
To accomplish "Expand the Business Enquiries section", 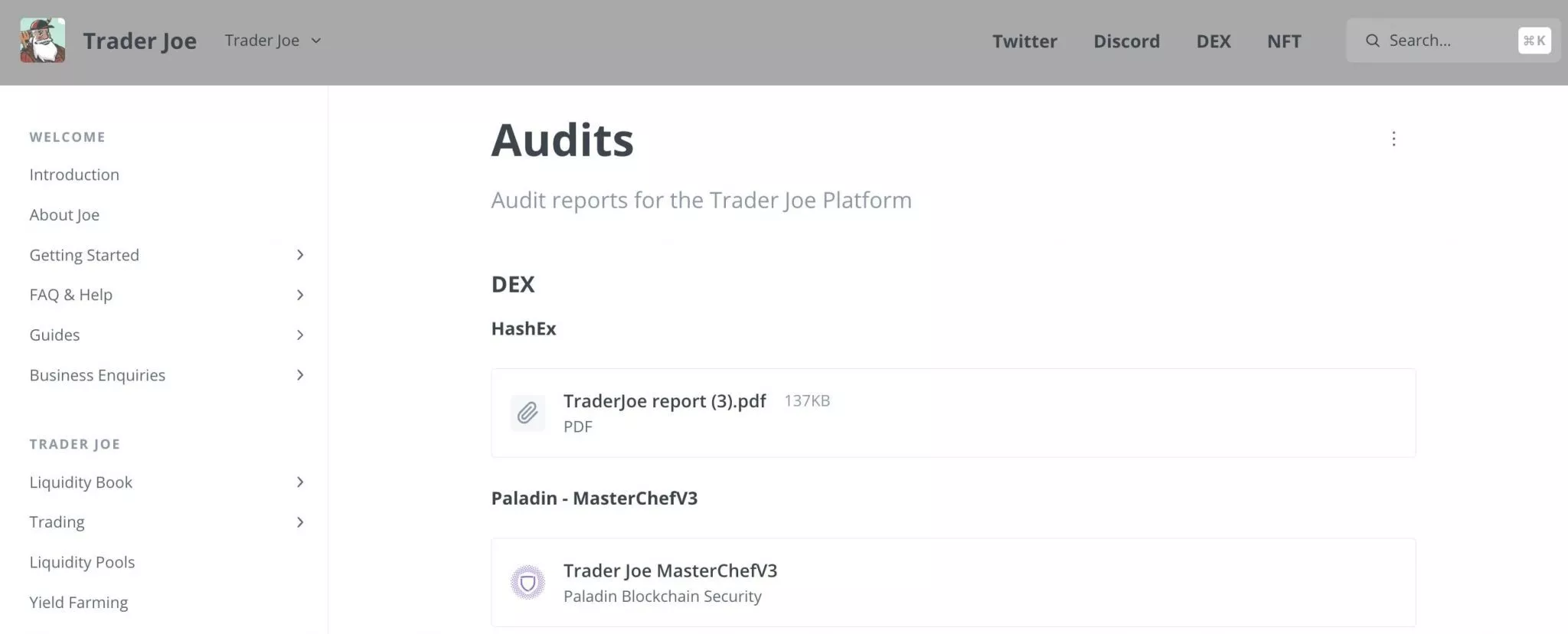I will [x=300, y=375].
